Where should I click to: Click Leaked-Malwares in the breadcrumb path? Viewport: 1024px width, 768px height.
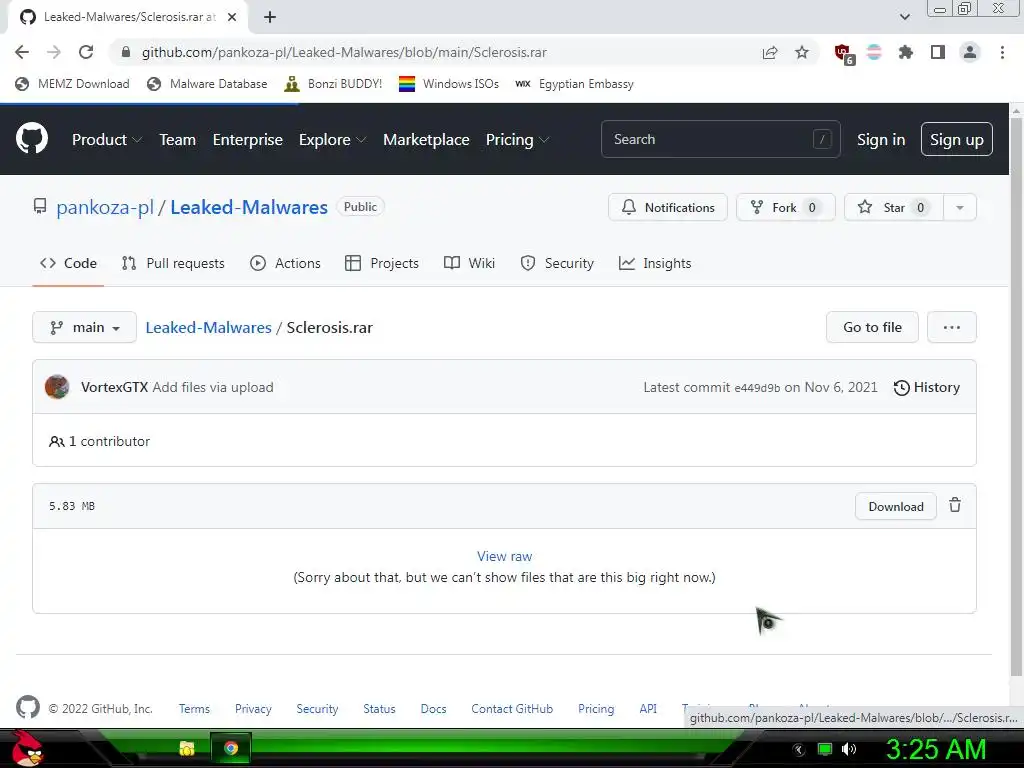tap(208, 327)
